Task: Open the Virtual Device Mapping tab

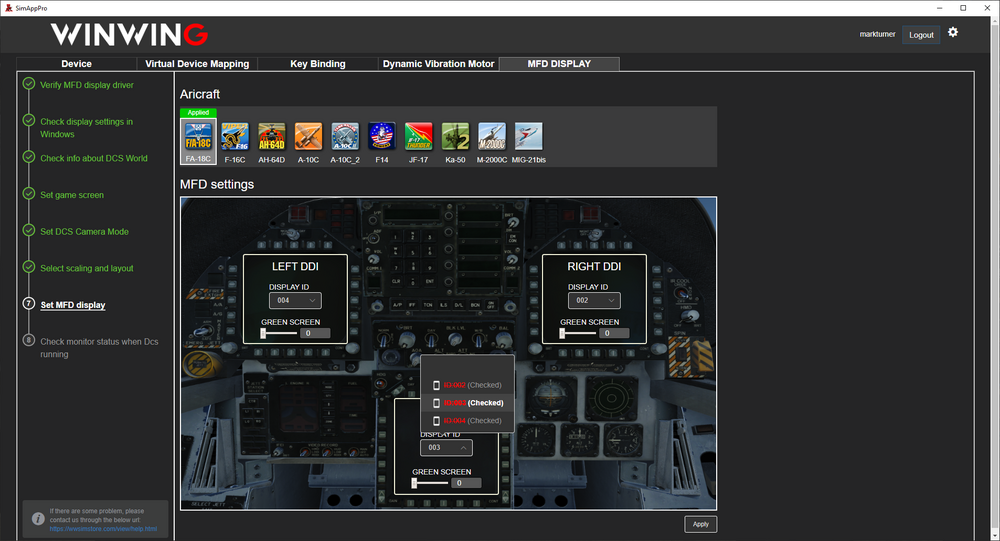Action: coord(197,64)
